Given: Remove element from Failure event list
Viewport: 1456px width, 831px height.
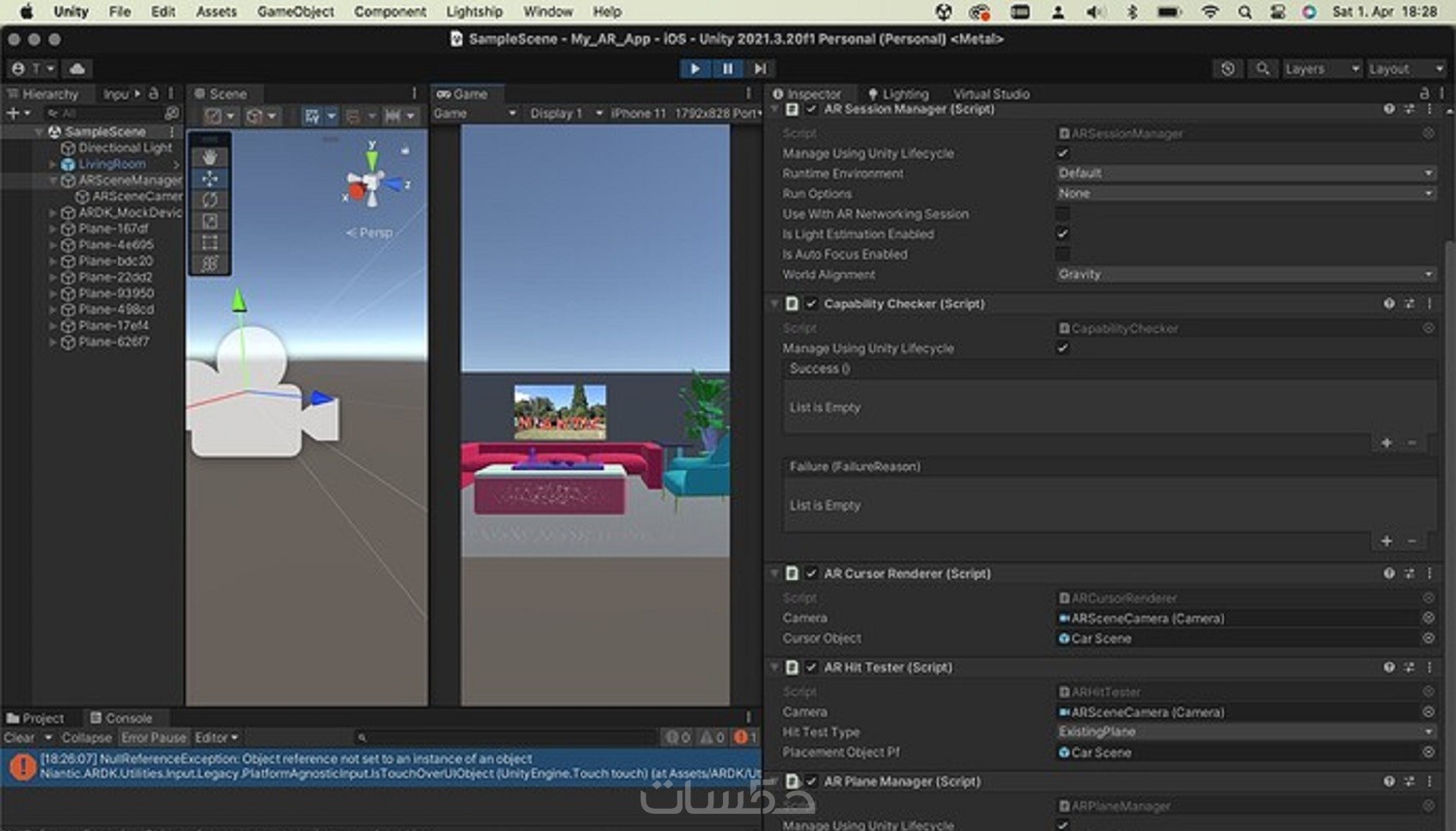Looking at the screenshot, I should (1412, 541).
